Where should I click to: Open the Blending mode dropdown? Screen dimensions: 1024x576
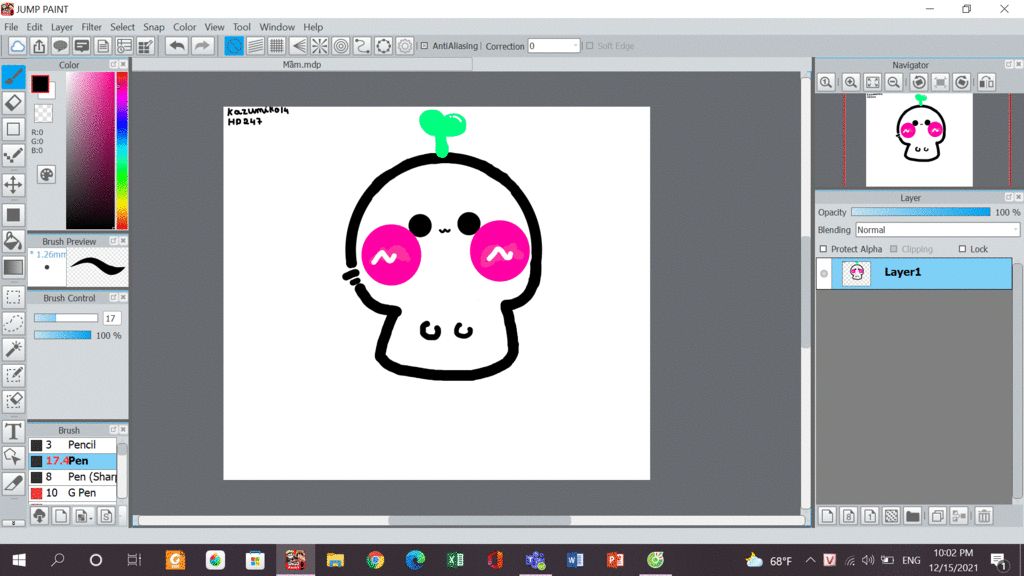[937, 230]
